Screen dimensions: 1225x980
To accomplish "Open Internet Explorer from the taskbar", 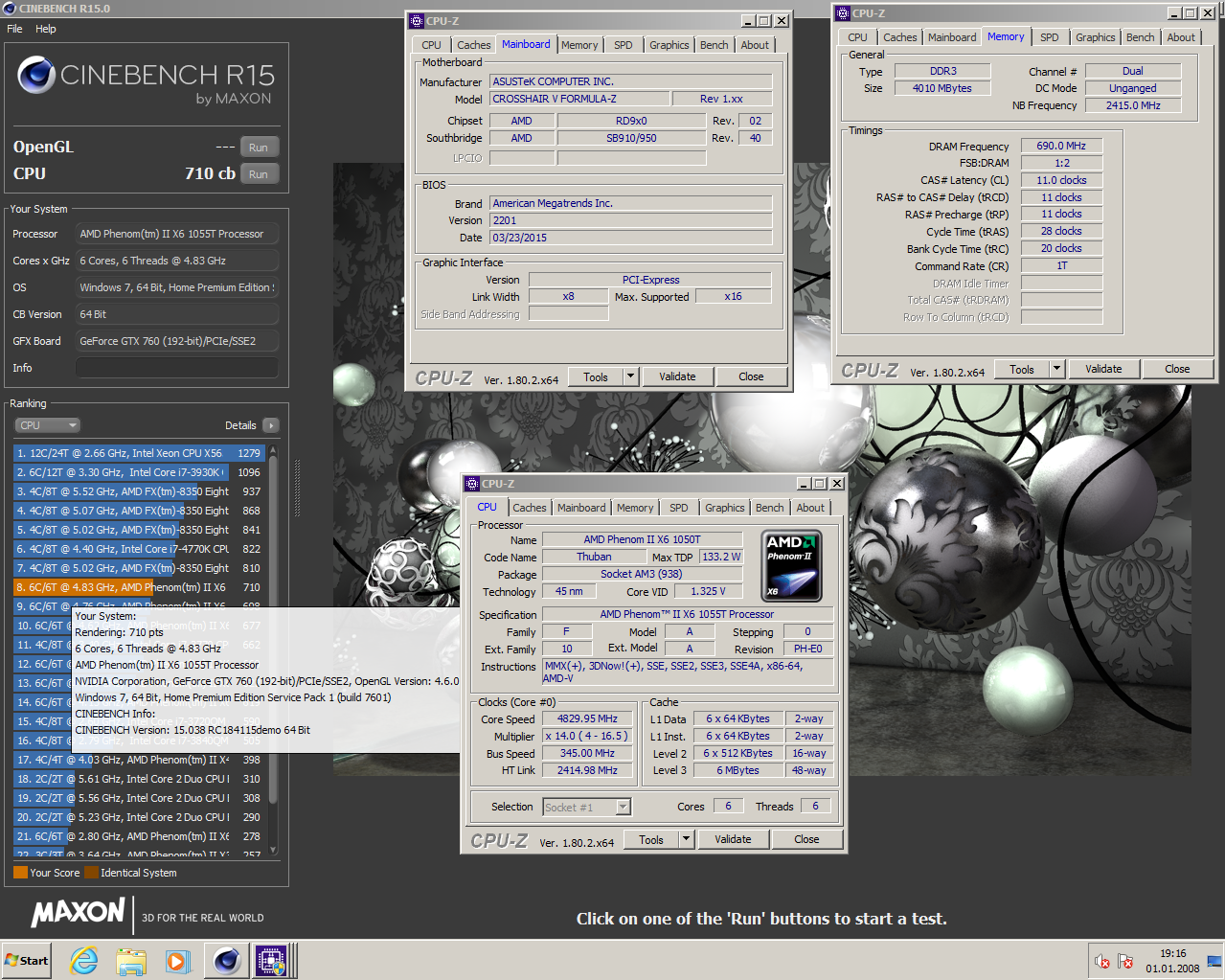I will pos(84,960).
